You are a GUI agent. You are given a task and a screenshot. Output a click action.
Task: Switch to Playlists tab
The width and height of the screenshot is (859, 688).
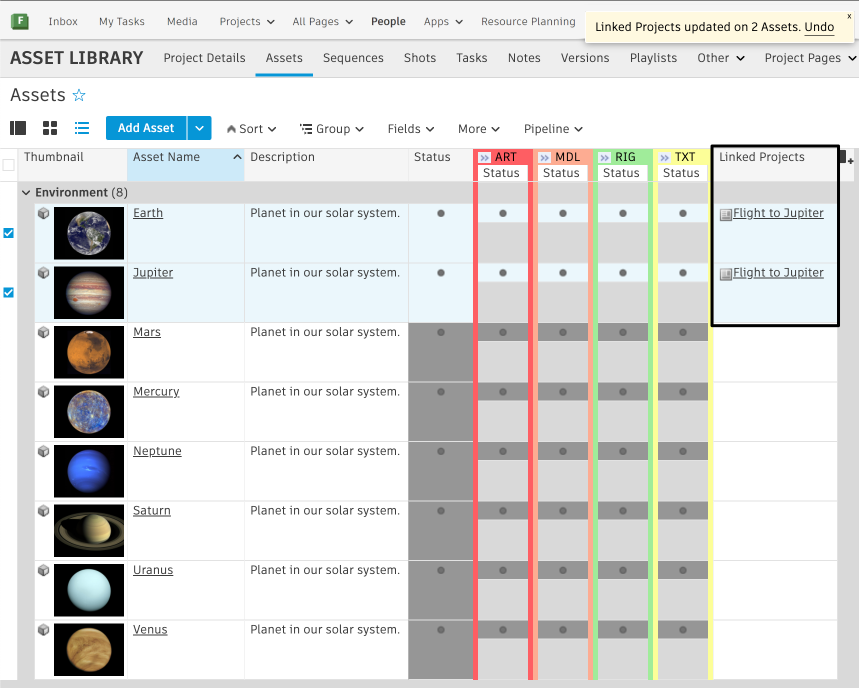[x=653, y=58]
